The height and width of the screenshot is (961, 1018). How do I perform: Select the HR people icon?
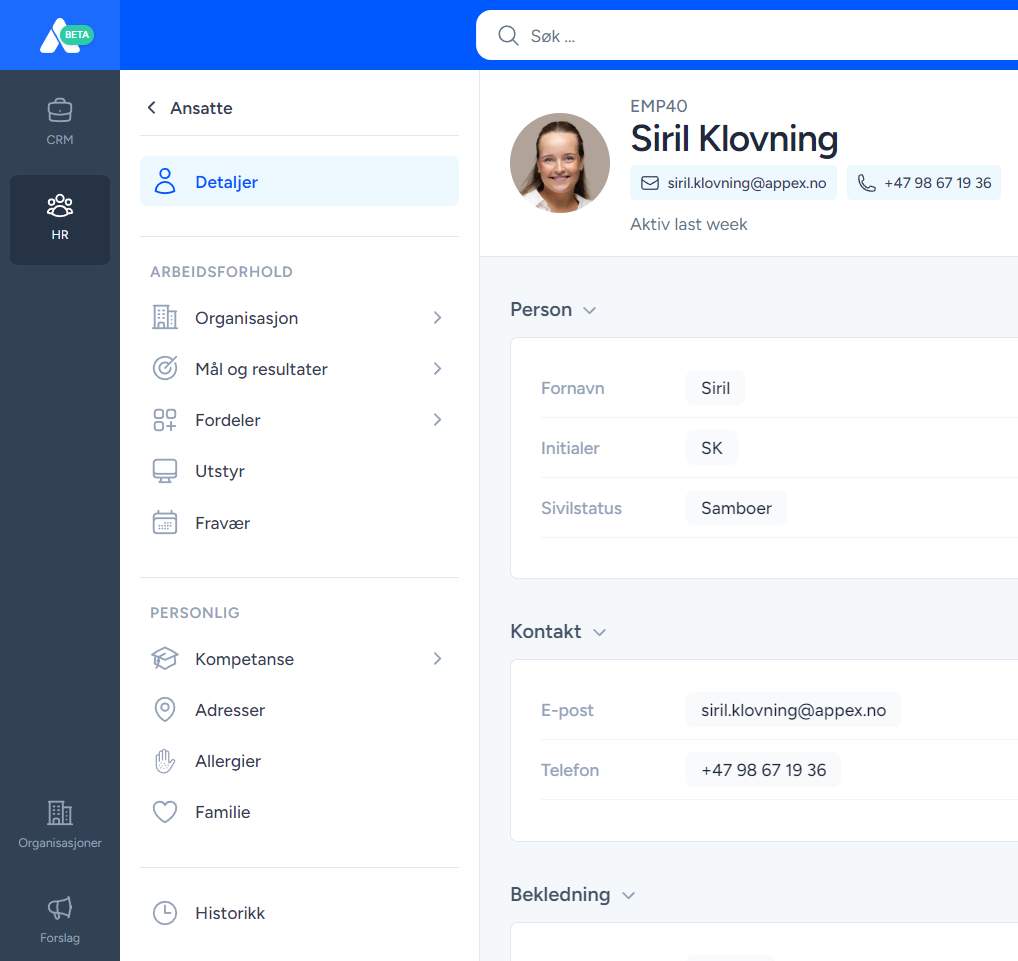[60, 206]
